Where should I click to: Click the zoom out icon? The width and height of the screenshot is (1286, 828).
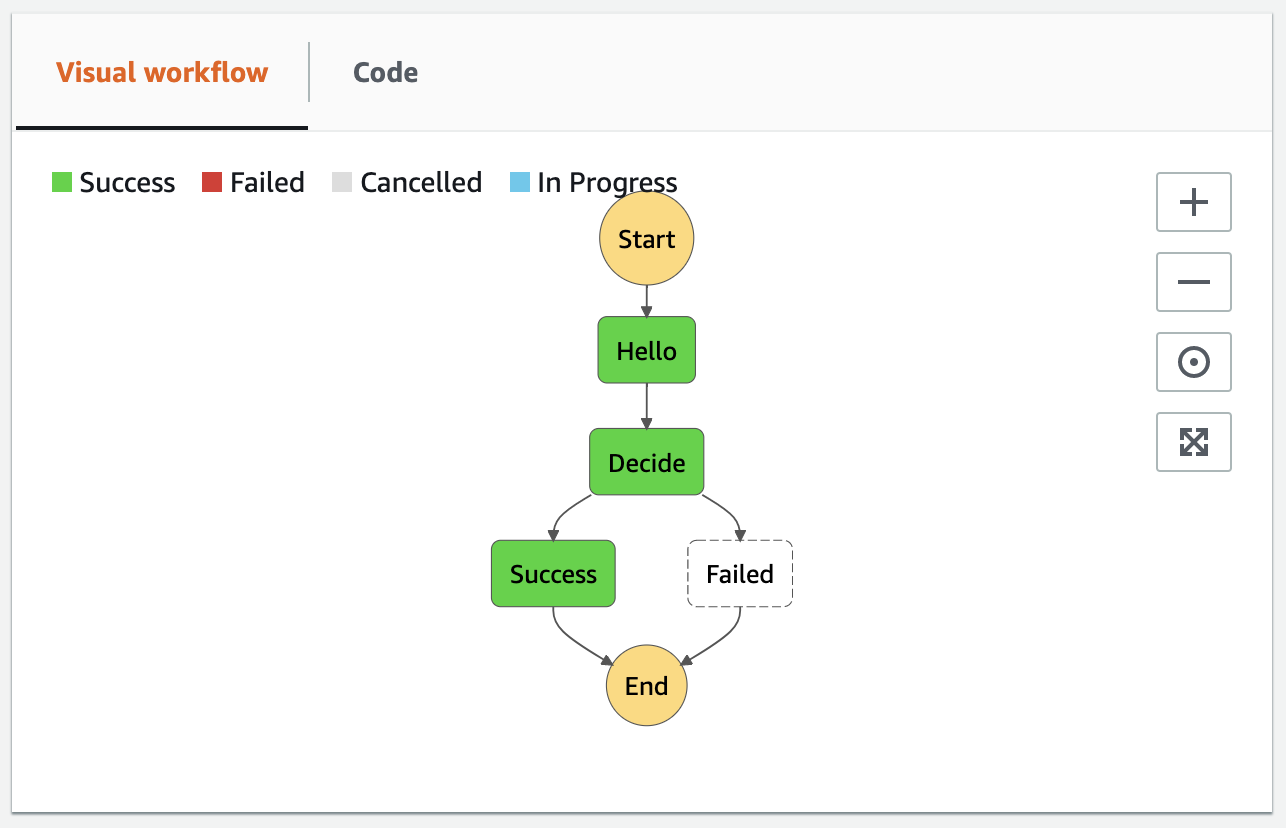[x=1193, y=282]
